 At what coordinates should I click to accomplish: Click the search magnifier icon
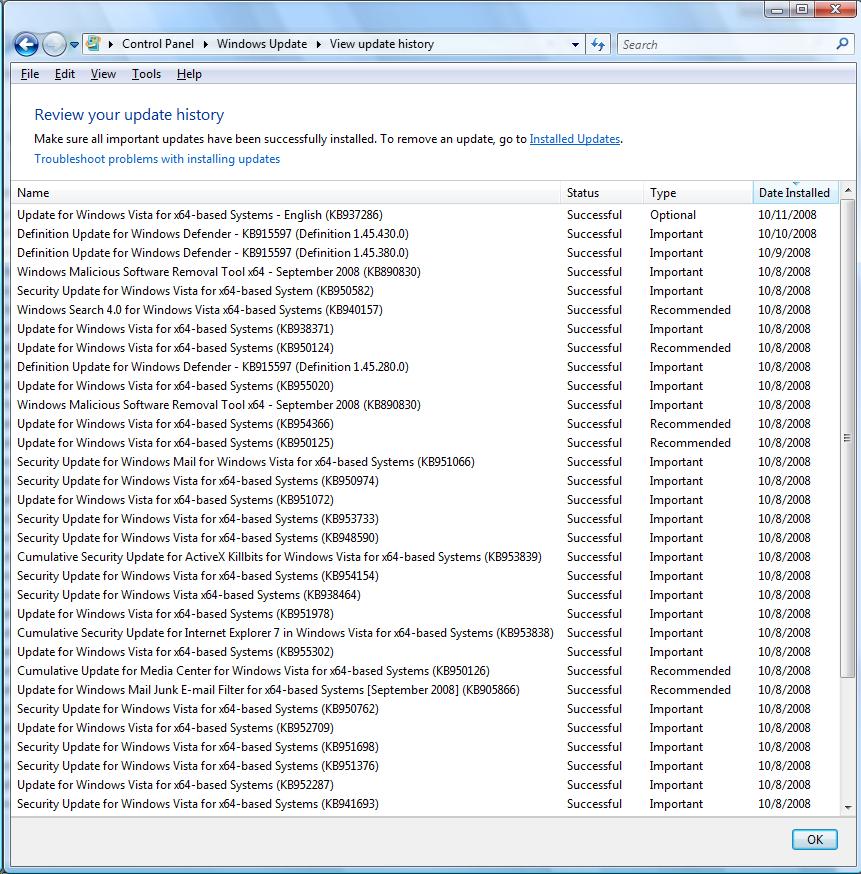click(842, 44)
